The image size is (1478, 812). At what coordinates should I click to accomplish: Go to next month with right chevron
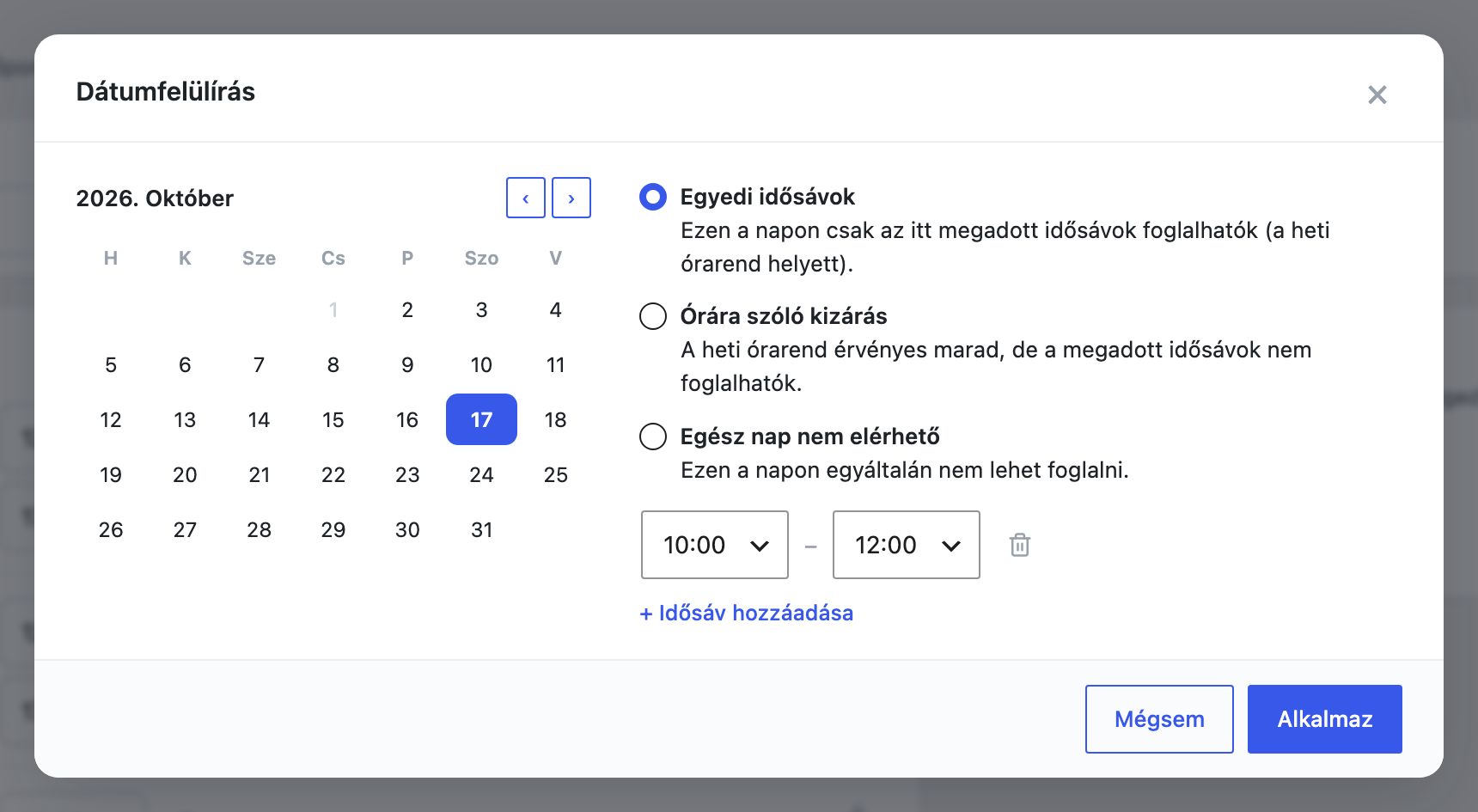pyautogui.click(x=571, y=198)
